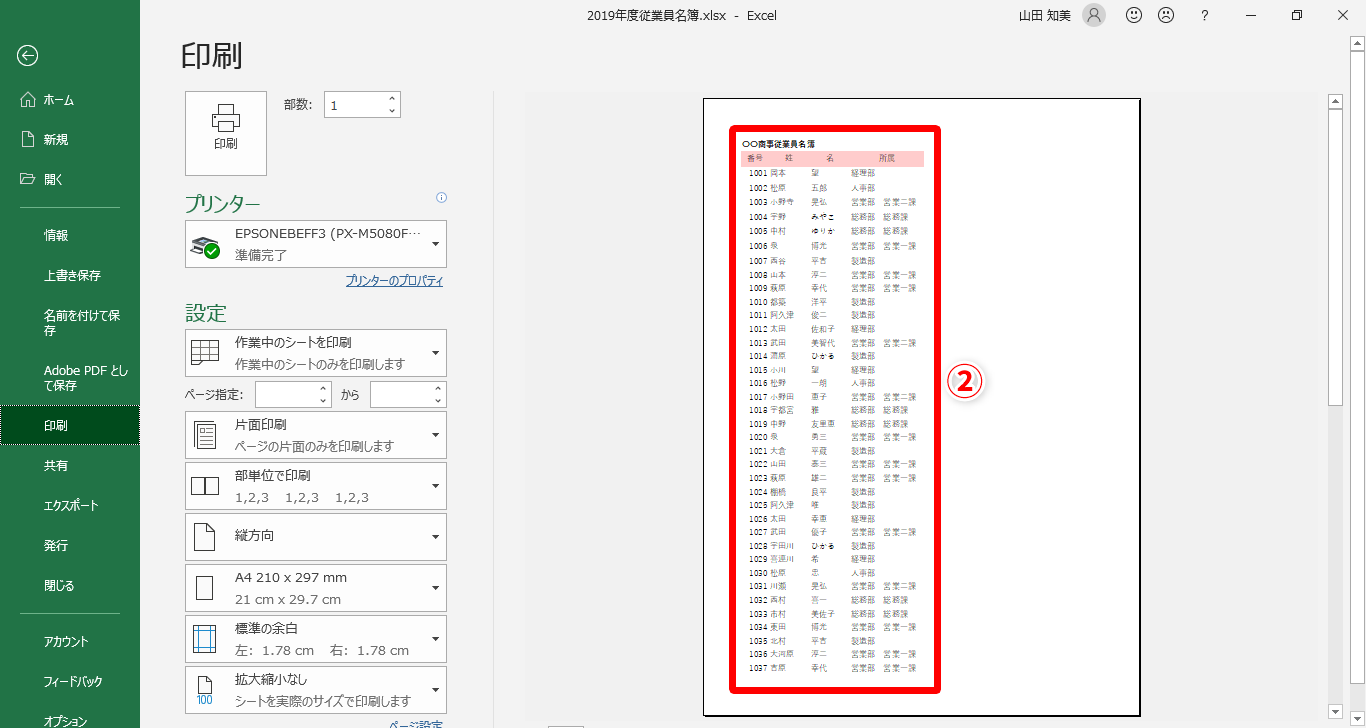Image resolution: width=1366 pixels, height=728 pixels.
Task: Click the 準備完了 printer status text
Action: [261, 255]
